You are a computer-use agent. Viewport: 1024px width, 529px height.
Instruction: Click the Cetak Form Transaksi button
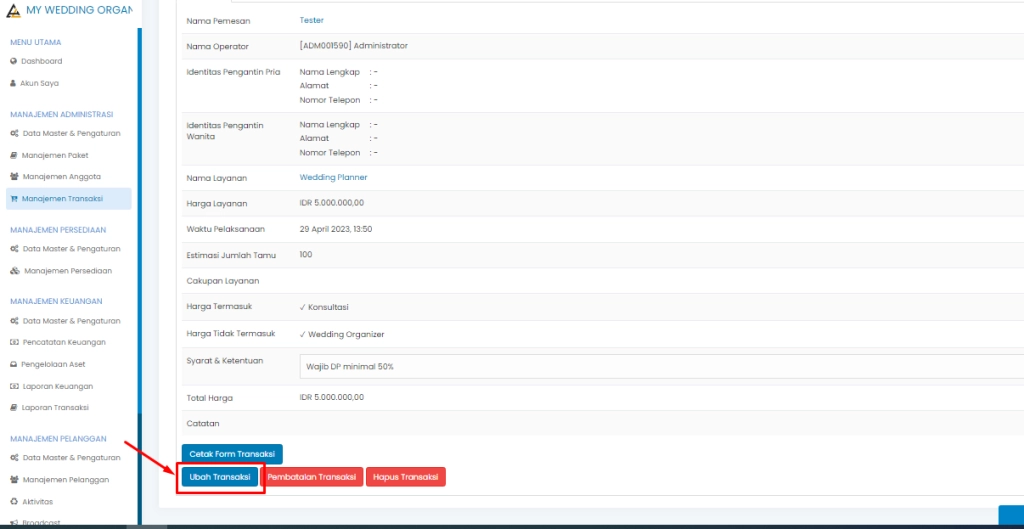pyautogui.click(x=232, y=454)
